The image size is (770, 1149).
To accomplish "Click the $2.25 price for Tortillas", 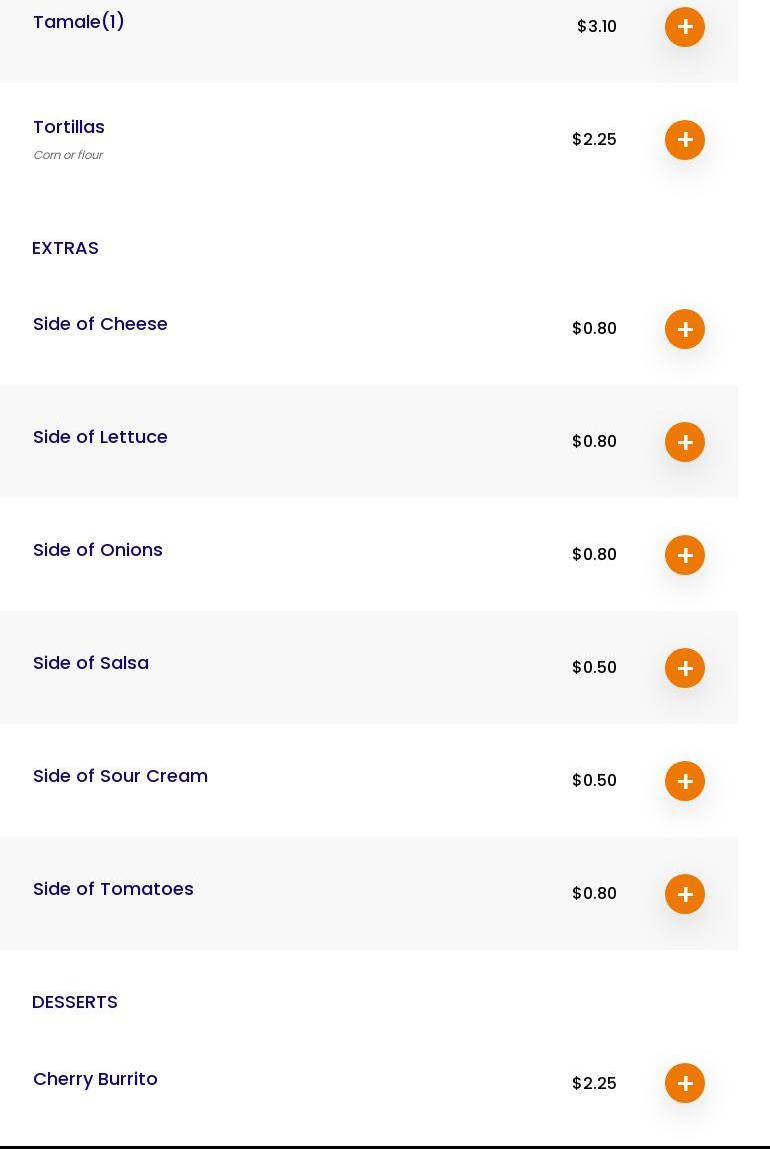I will click(x=594, y=139).
